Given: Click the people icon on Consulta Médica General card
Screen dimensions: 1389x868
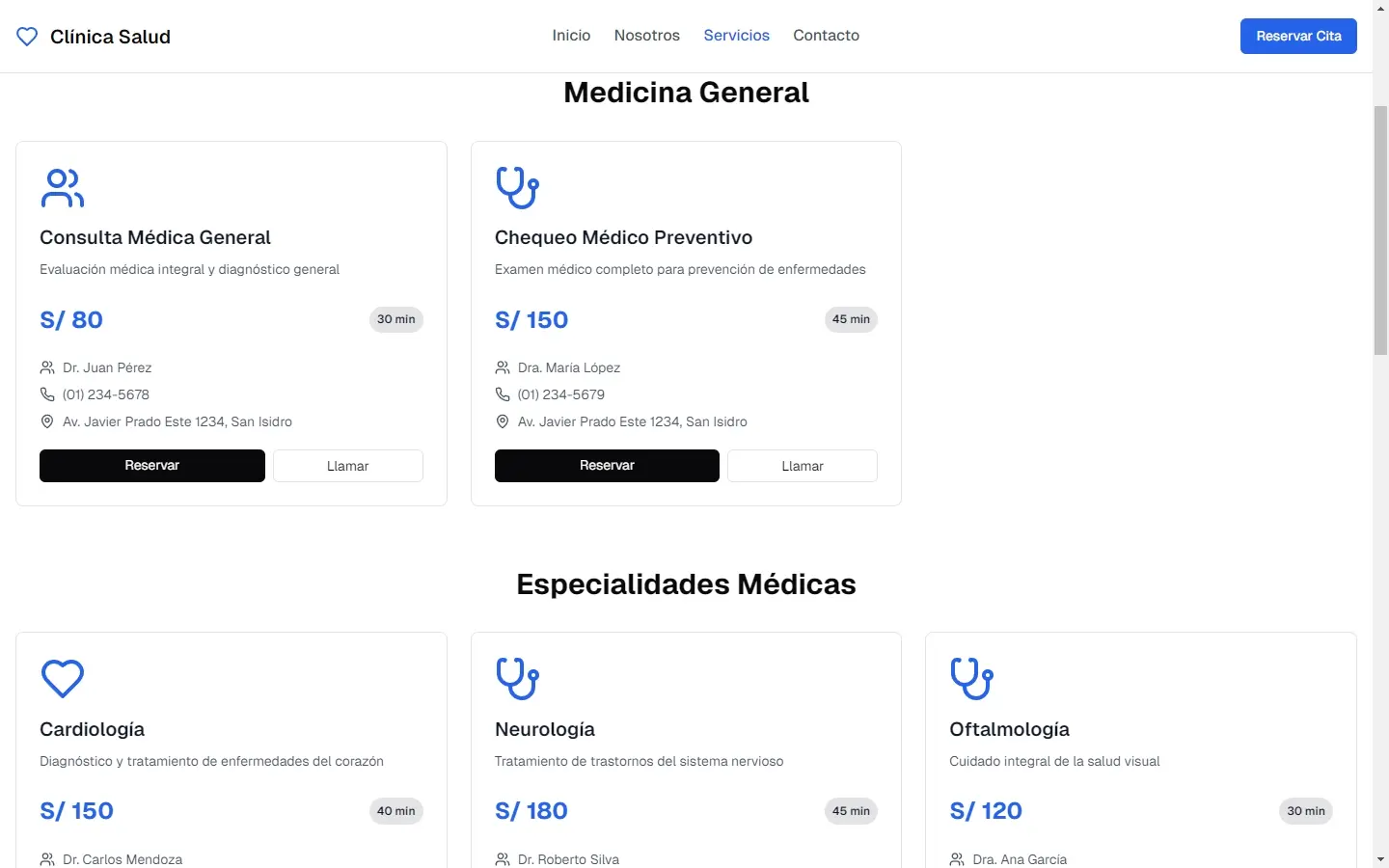Looking at the screenshot, I should [x=62, y=188].
